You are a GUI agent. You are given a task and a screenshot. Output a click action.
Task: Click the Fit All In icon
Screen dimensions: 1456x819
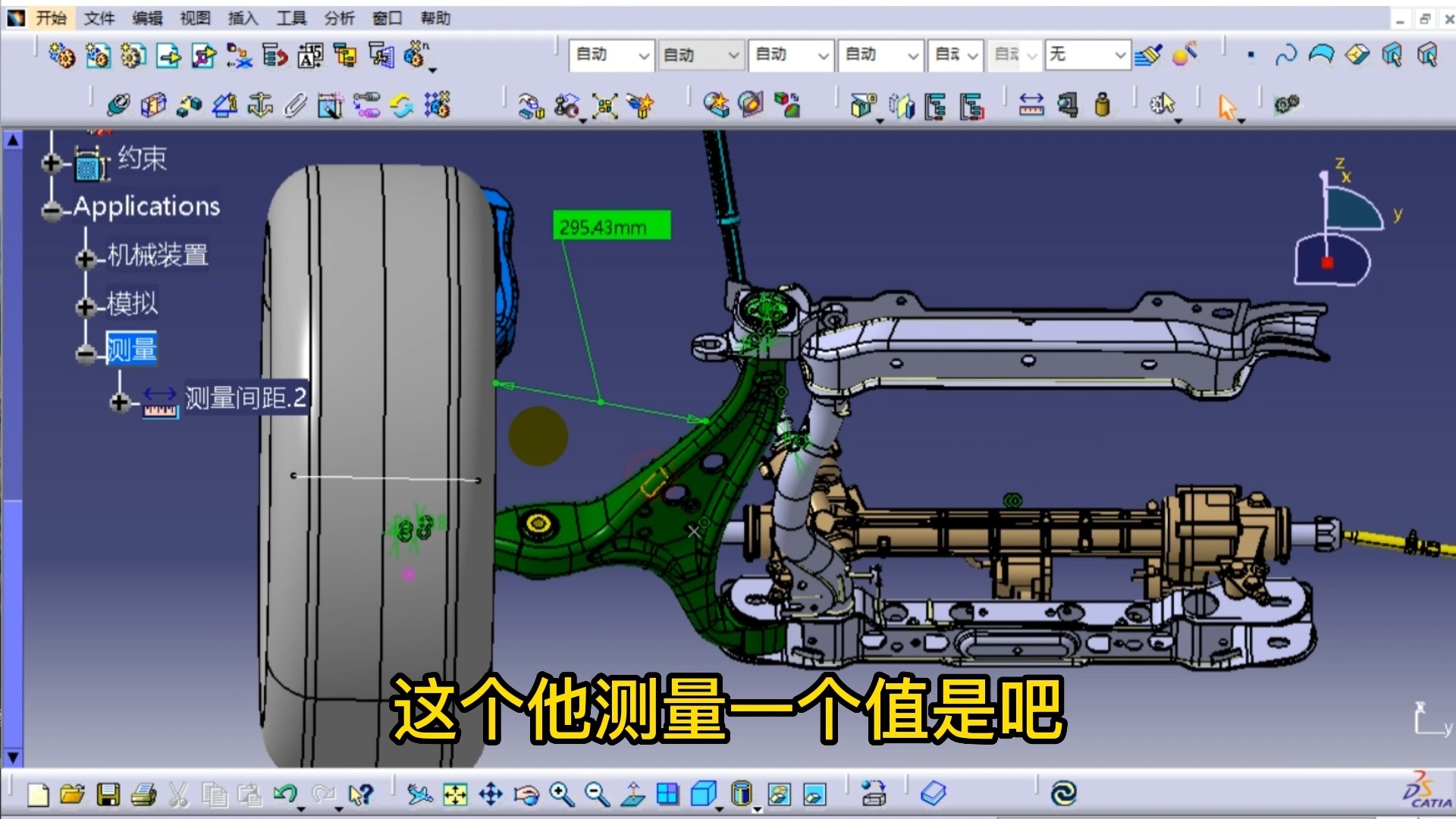coord(456,794)
